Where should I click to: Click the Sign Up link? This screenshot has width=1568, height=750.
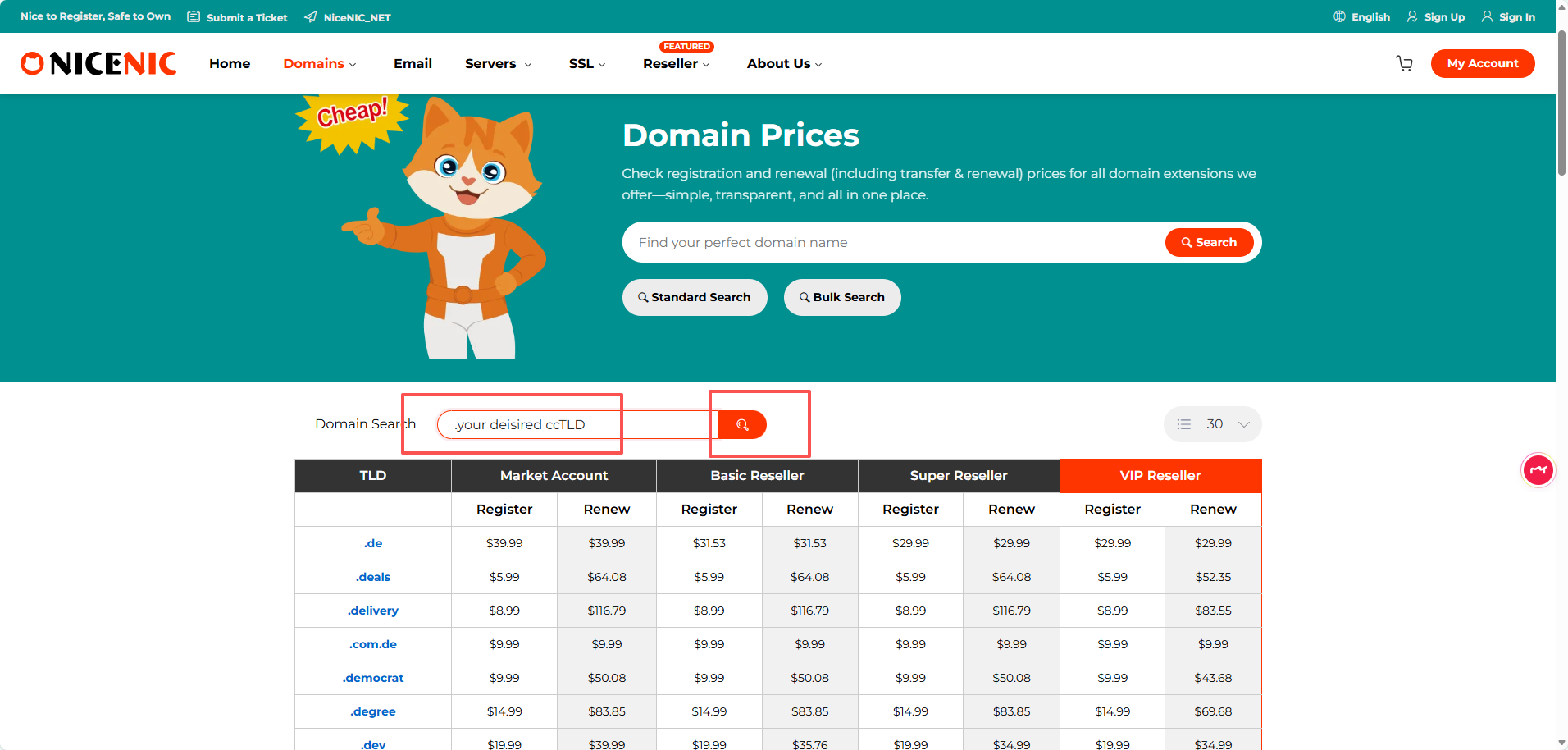[x=1436, y=16]
